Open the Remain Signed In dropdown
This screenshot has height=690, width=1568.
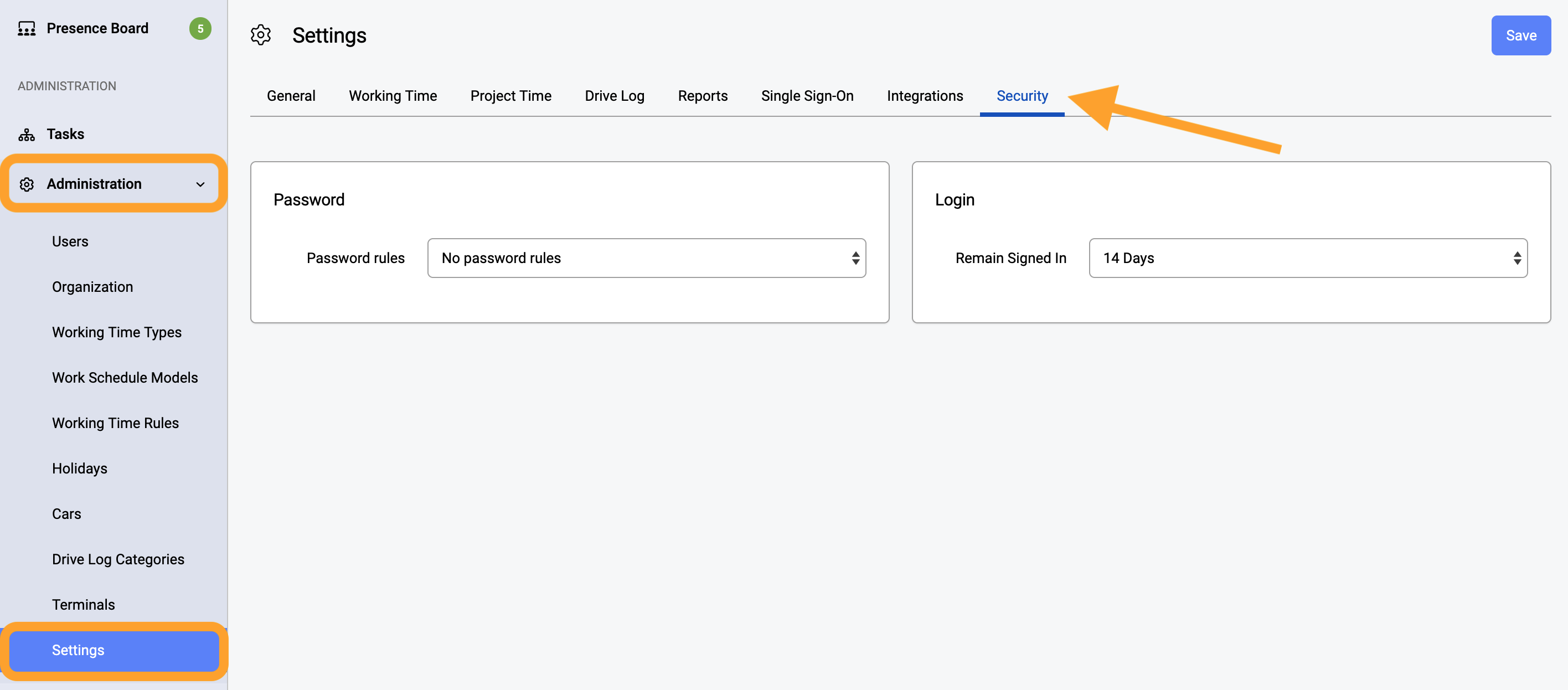click(1308, 258)
